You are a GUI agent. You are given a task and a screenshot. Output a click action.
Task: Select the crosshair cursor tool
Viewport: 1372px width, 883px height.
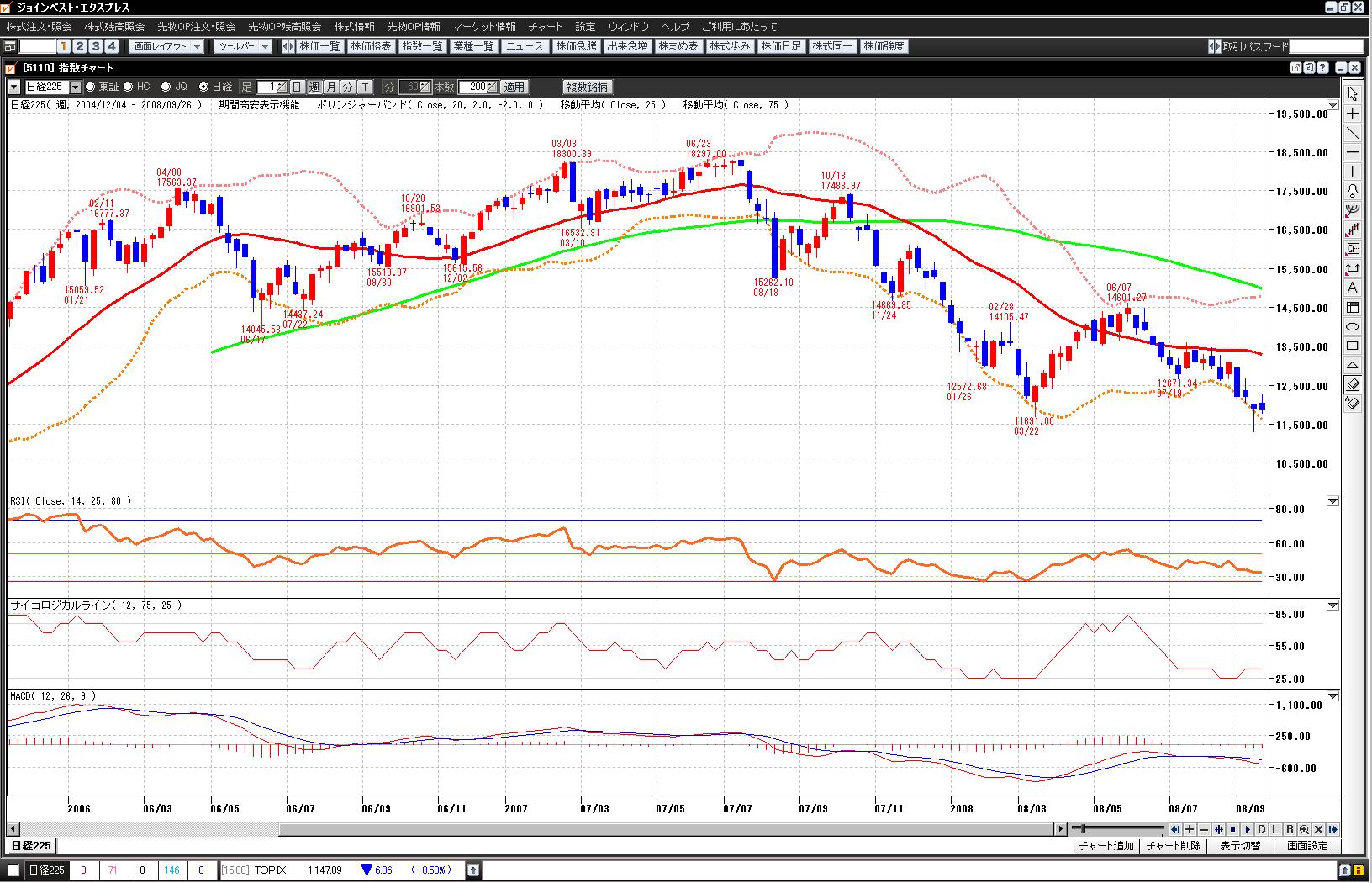(1352, 114)
